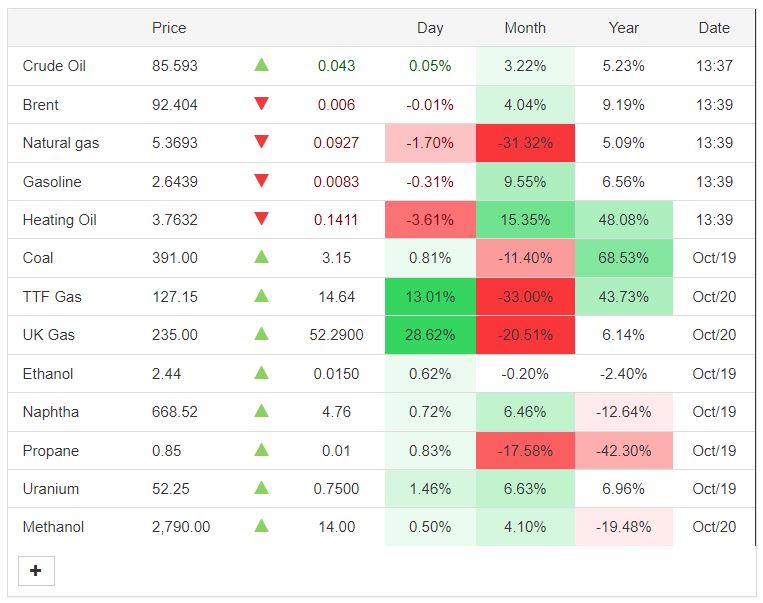Click the green up arrow for Crude Oil
This screenshot has width=763, height=603.
coord(261,66)
